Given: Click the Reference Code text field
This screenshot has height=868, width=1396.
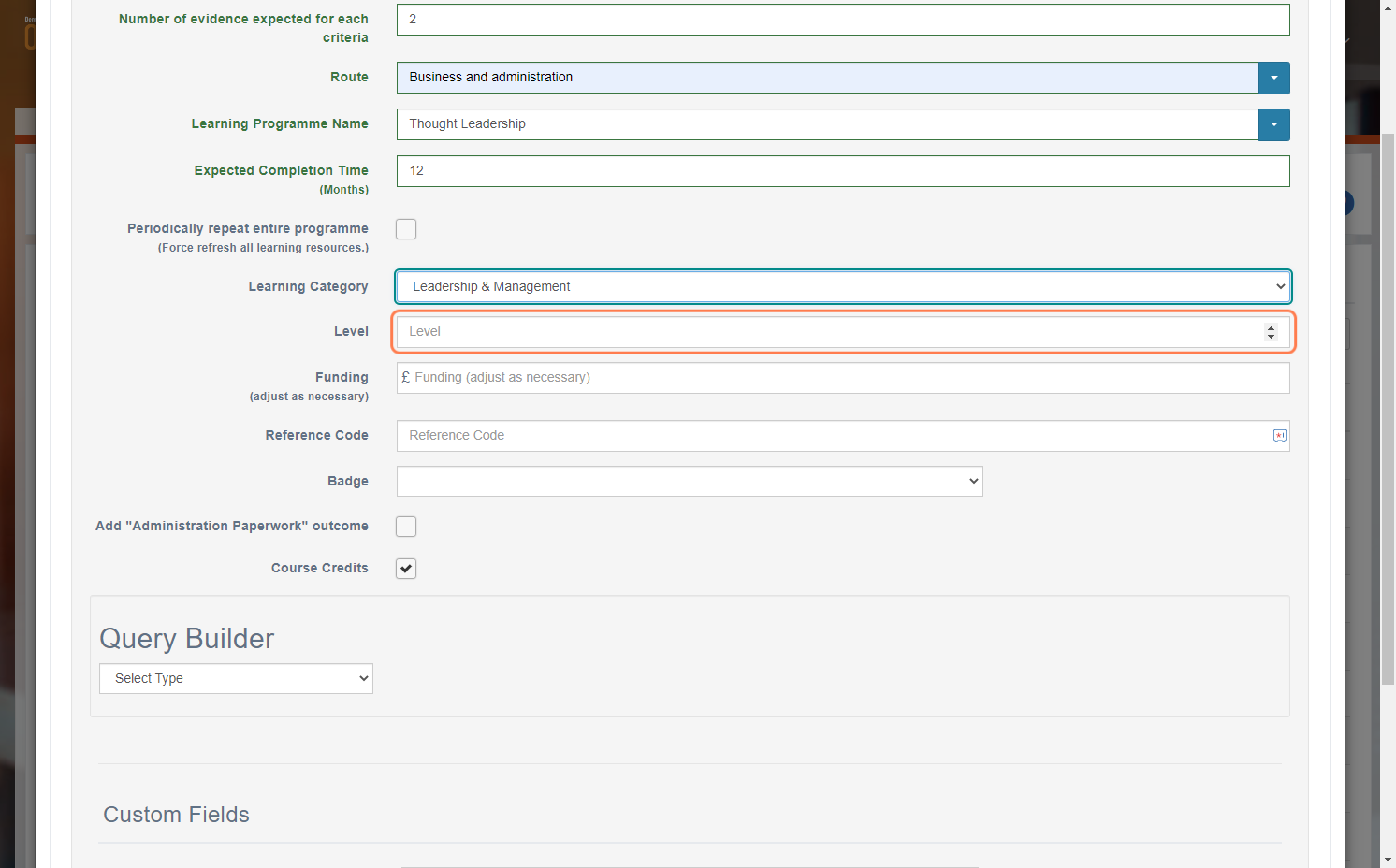Looking at the screenshot, I should [x=843, y=436].
